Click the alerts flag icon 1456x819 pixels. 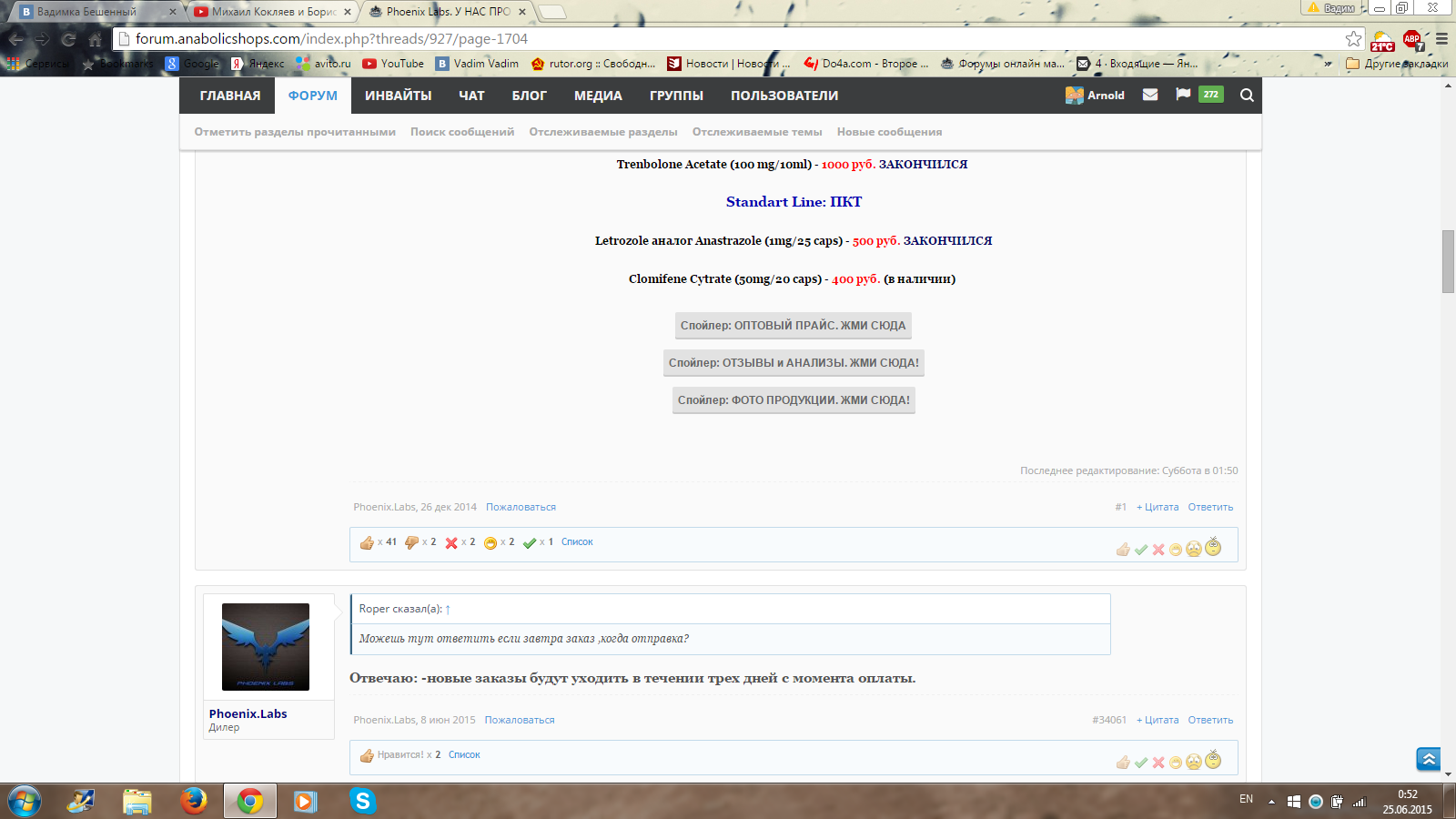coord(1183,95)
